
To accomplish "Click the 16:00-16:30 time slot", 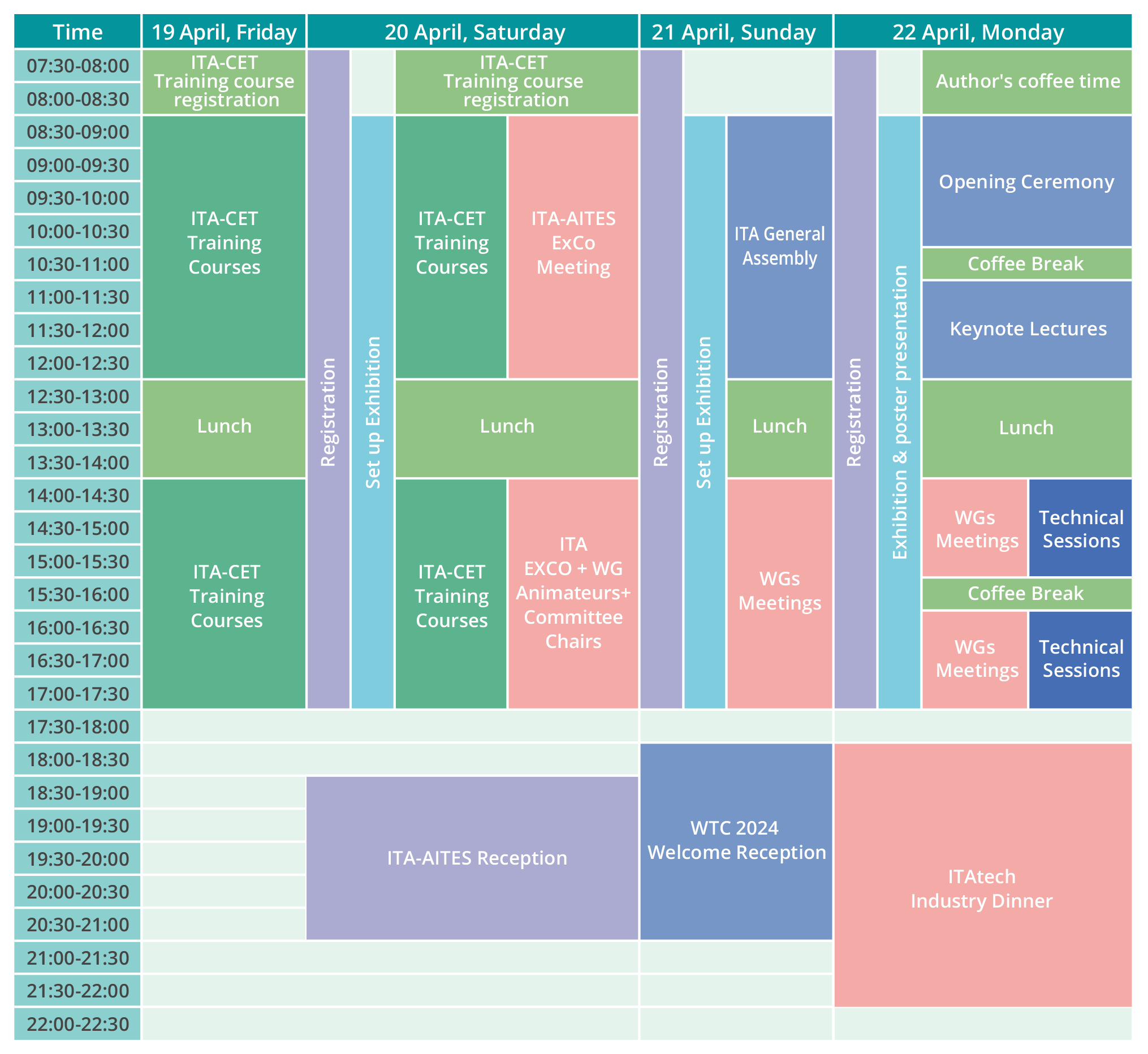I will (77, 628).
